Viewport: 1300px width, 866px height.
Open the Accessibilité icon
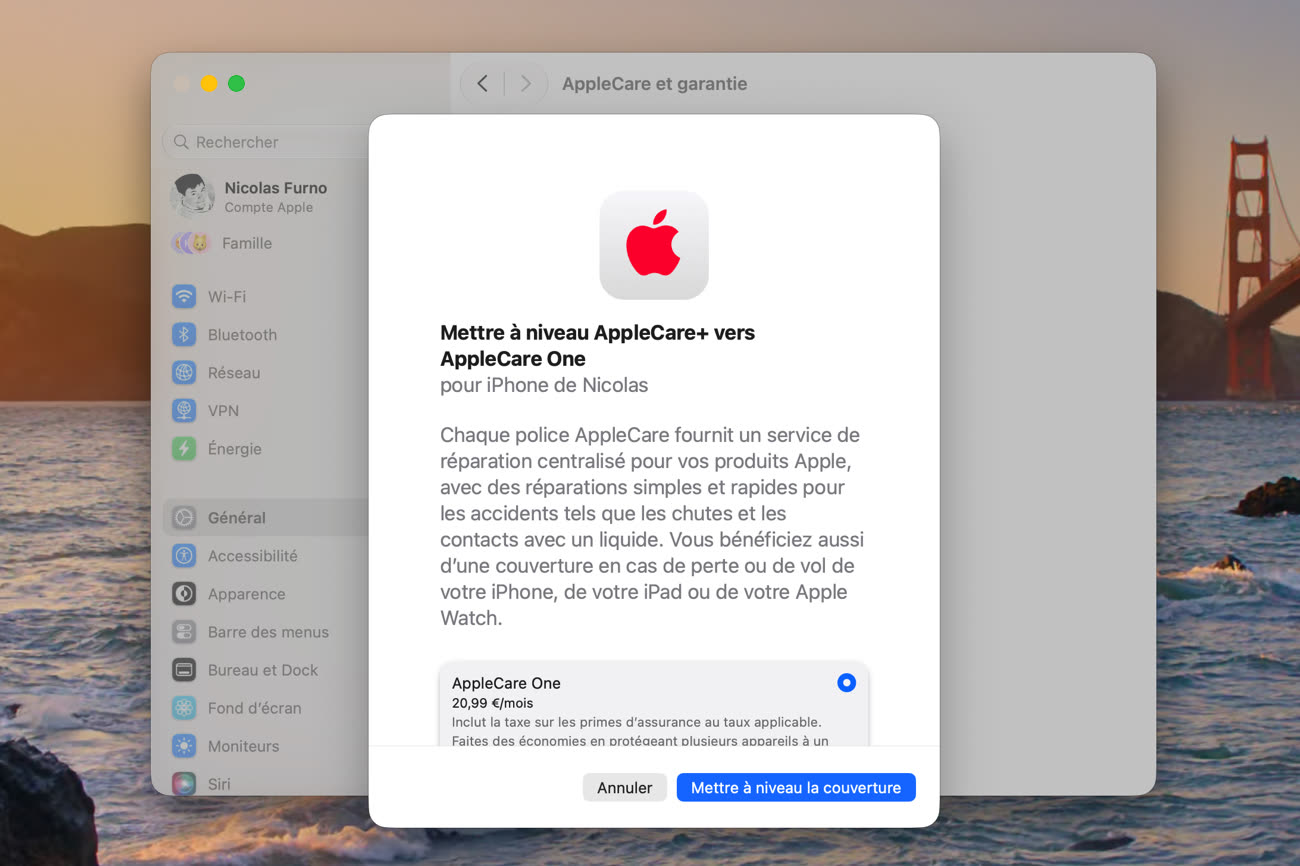coord(184,556)
